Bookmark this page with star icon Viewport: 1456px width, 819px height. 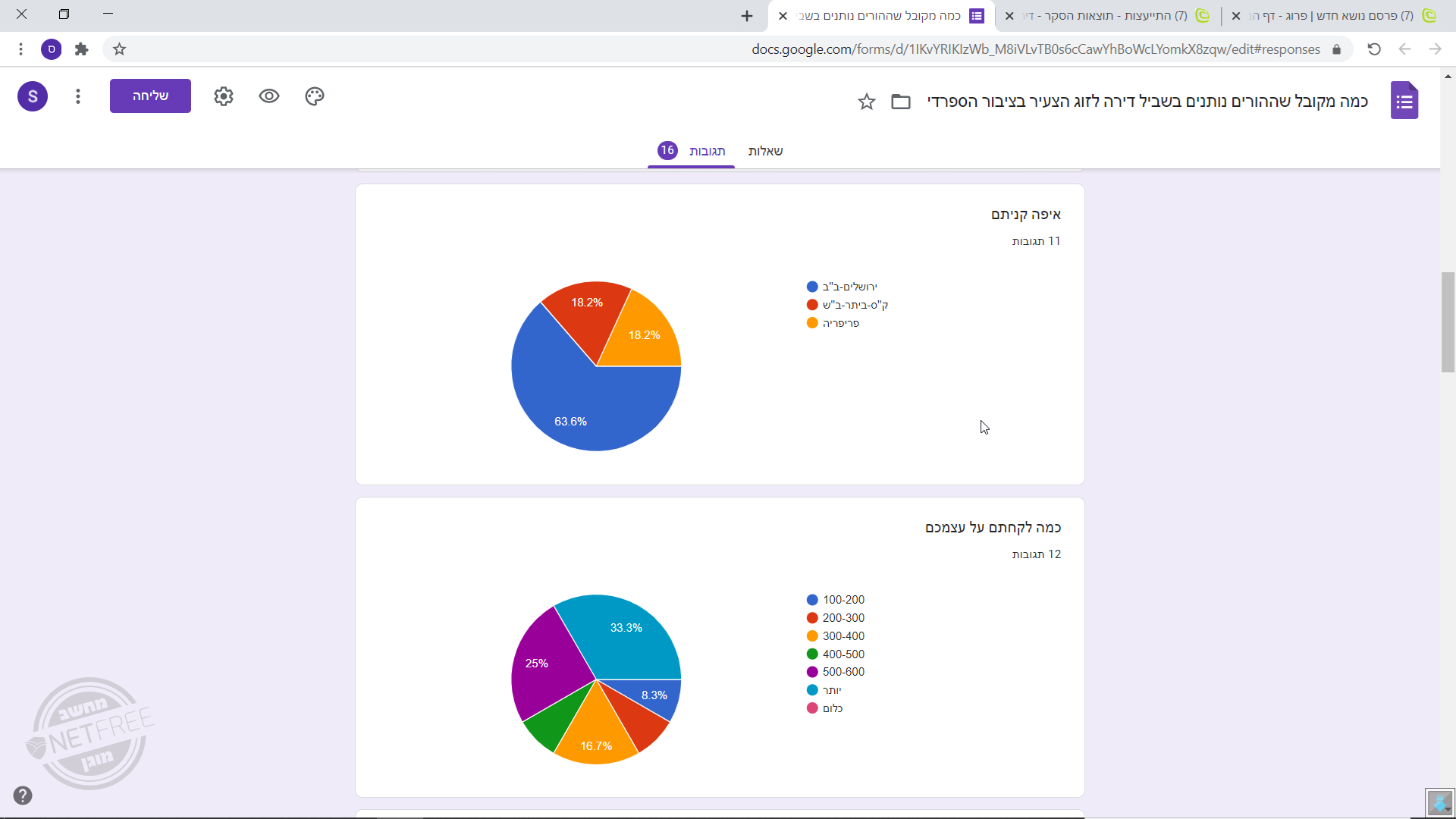click(119, 49)
